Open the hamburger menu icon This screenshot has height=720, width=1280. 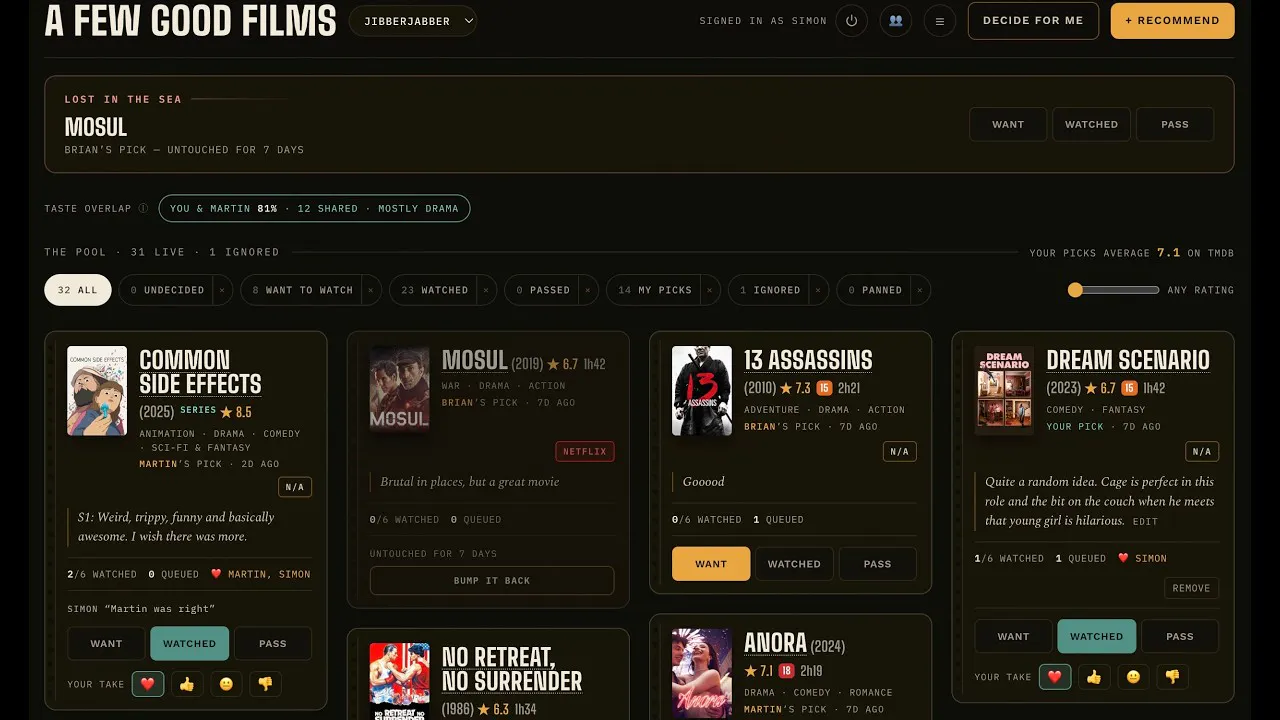click(939, 20)
